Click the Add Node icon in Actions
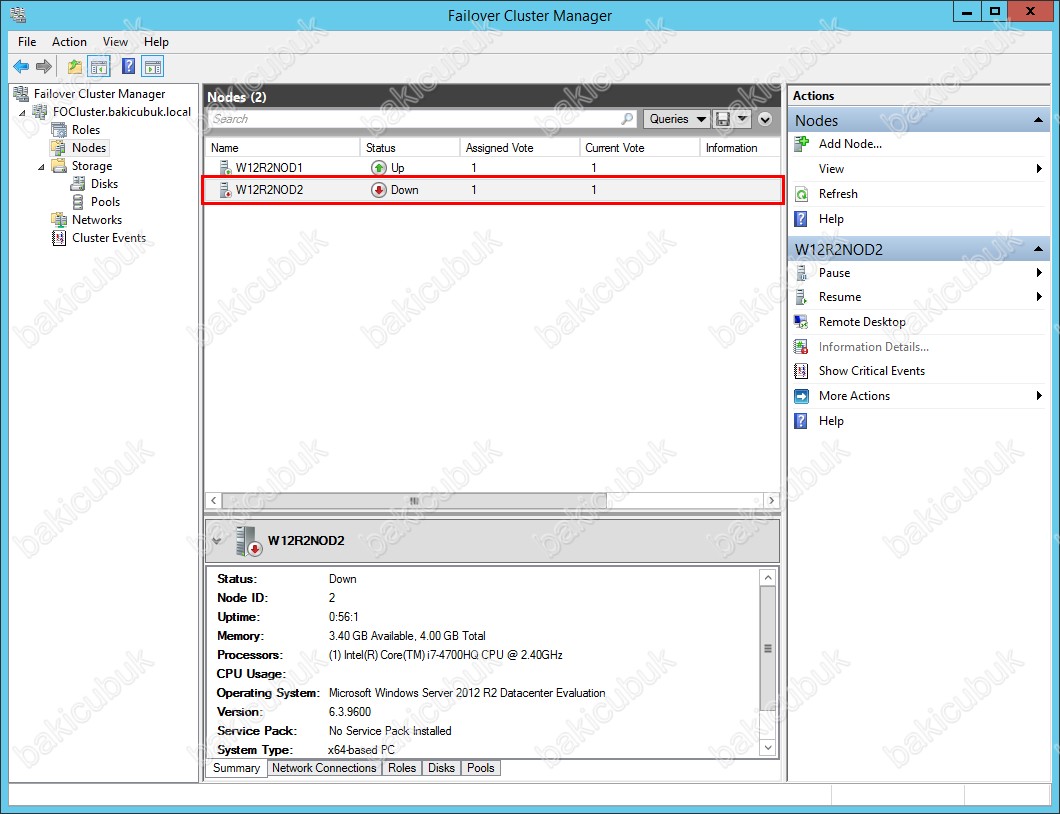Screen dimensions: 1060x814 [x=802, y=144]
